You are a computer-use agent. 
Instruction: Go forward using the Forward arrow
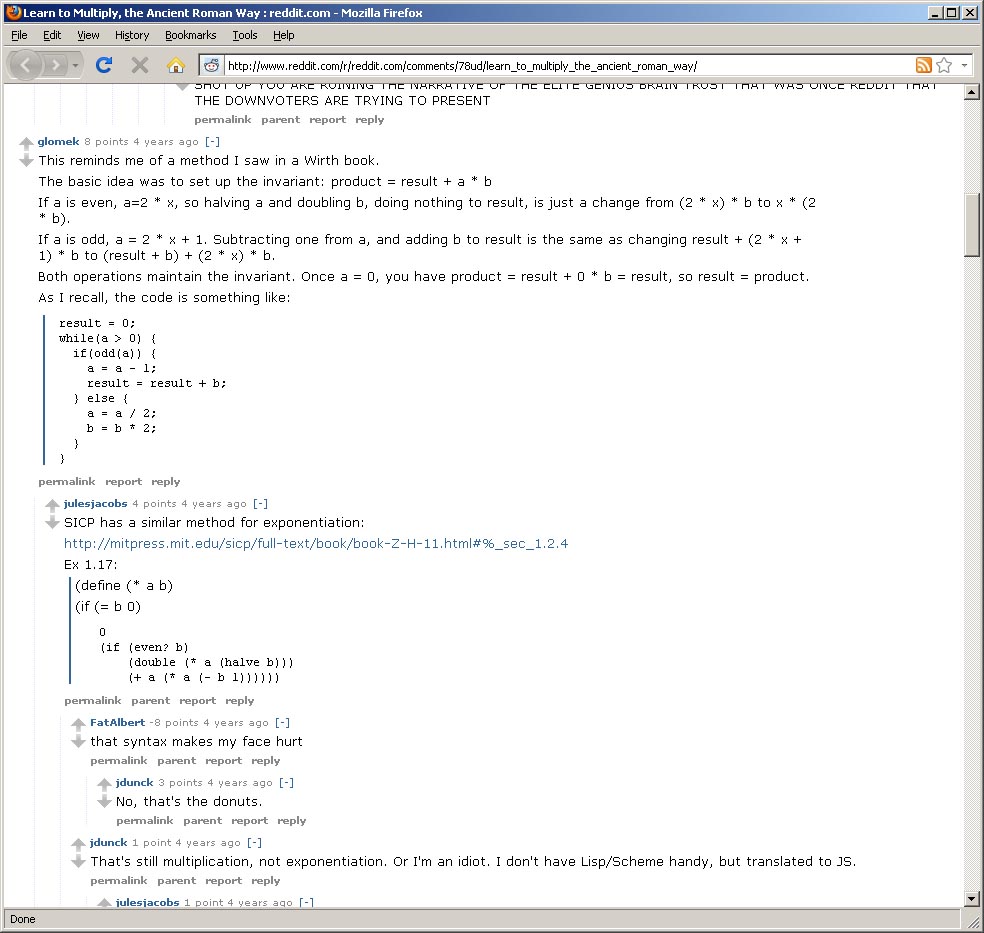55,65
